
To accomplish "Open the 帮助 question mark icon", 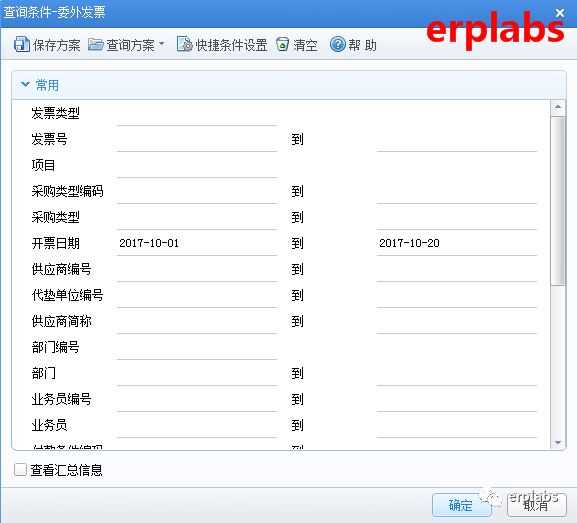I will [337, 44].
